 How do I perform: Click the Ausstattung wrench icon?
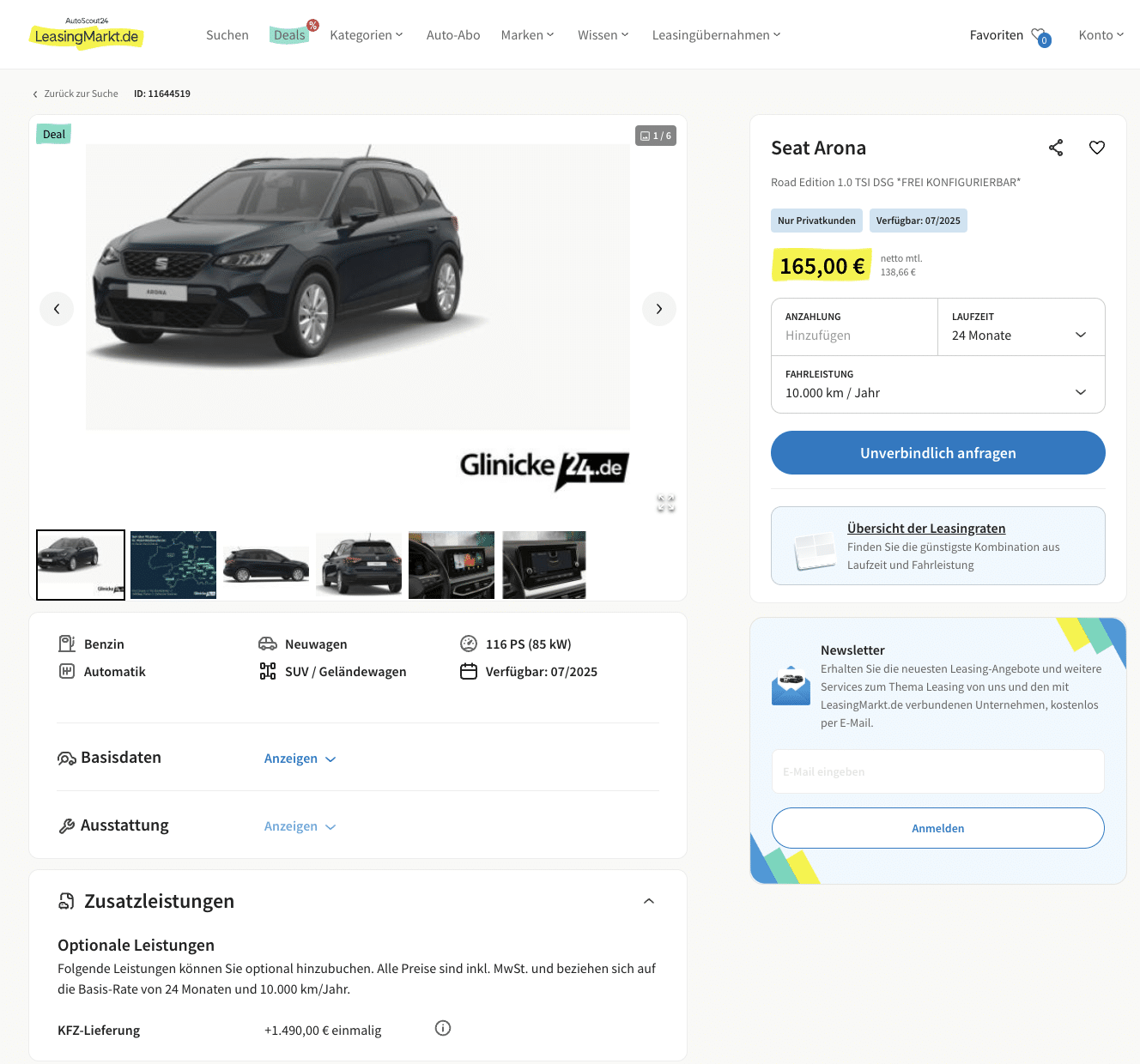click(x=67, y=826)
